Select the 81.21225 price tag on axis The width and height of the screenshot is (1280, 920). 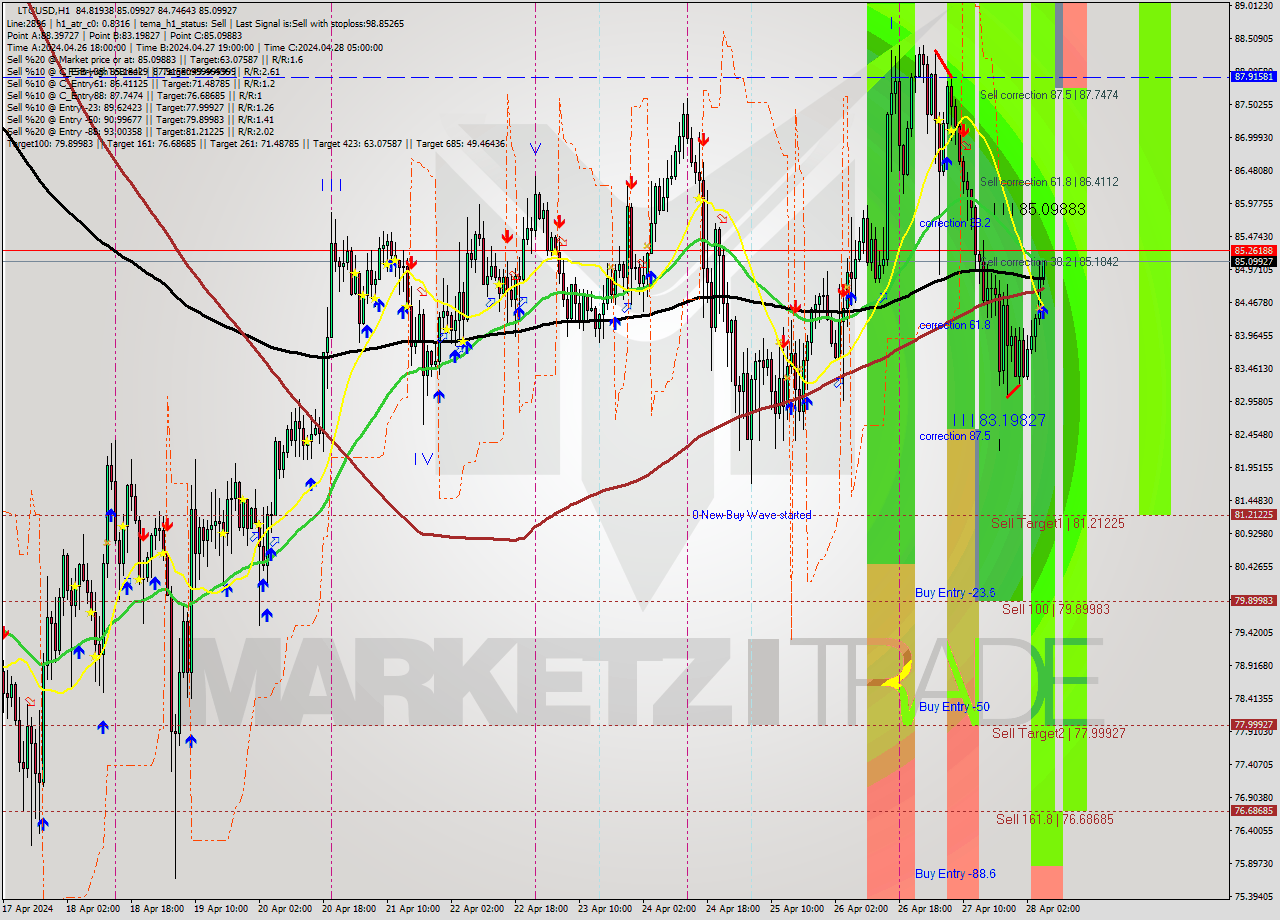(1254, 515)
